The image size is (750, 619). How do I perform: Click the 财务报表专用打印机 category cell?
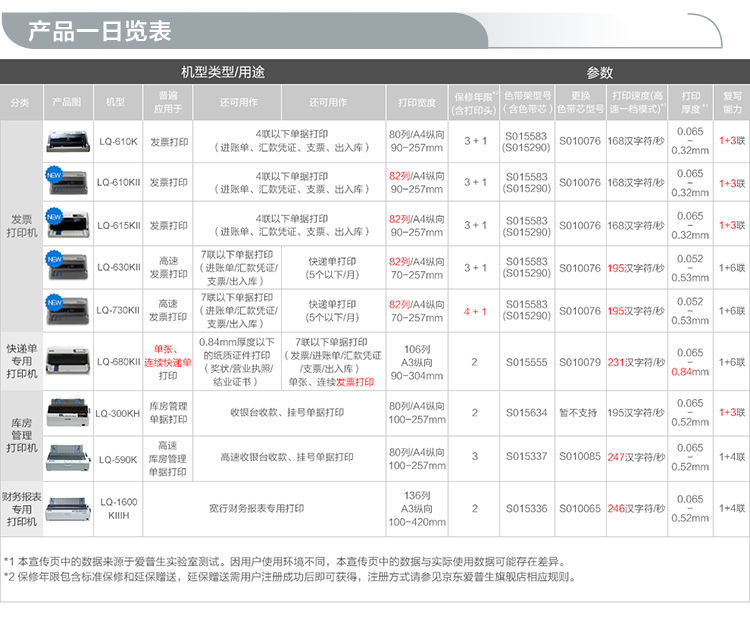[x=22, y=508]
